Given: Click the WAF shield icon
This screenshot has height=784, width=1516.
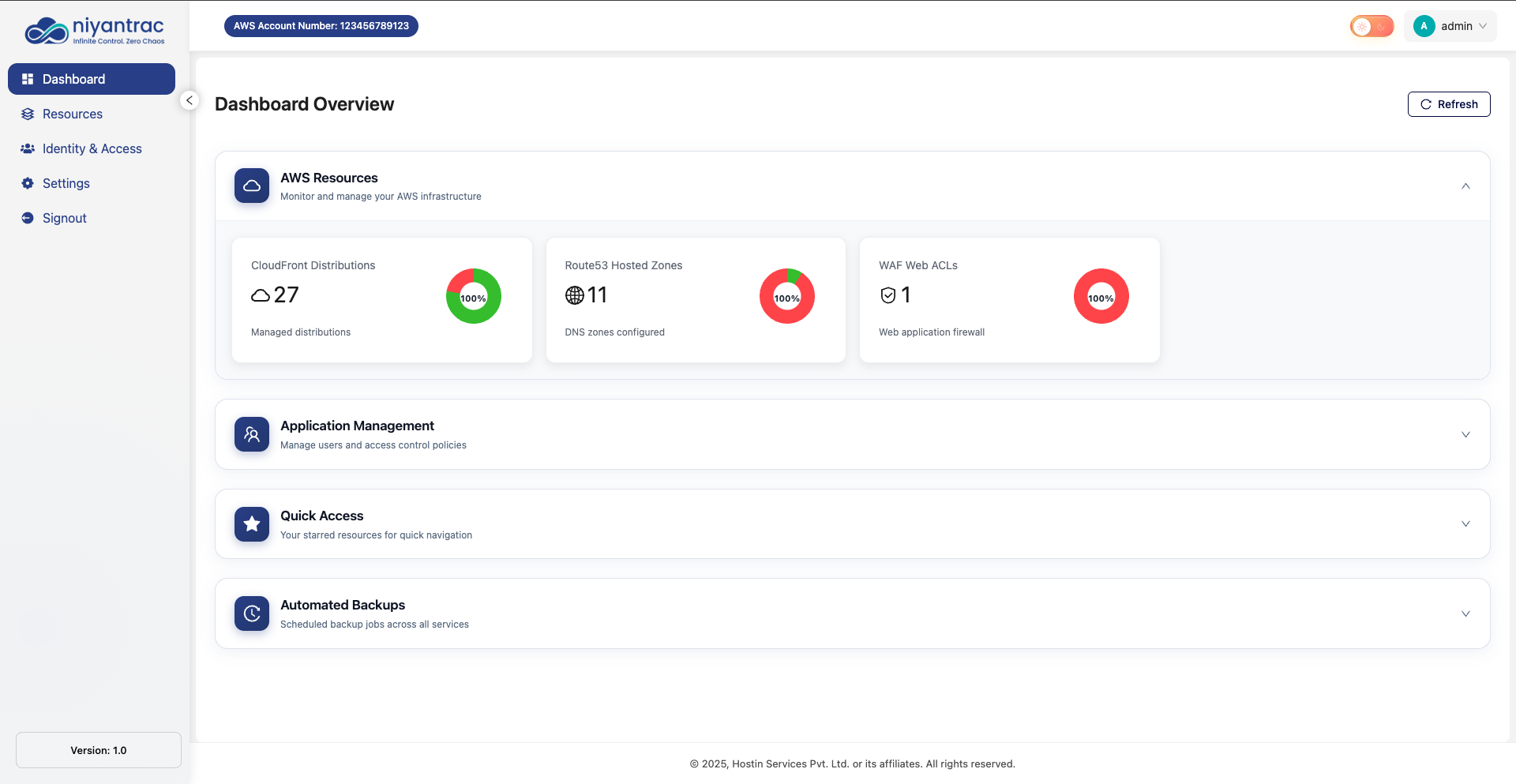Looking at the screenshot, I should [888, 295].
